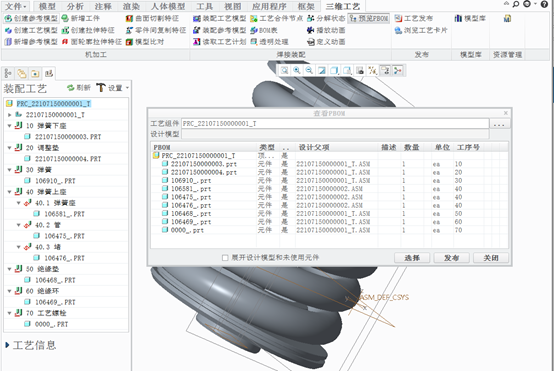Click the repaint icon in the graphics toolbar
The height and width of the screenshot is (371, 554).
pos(322,70)
